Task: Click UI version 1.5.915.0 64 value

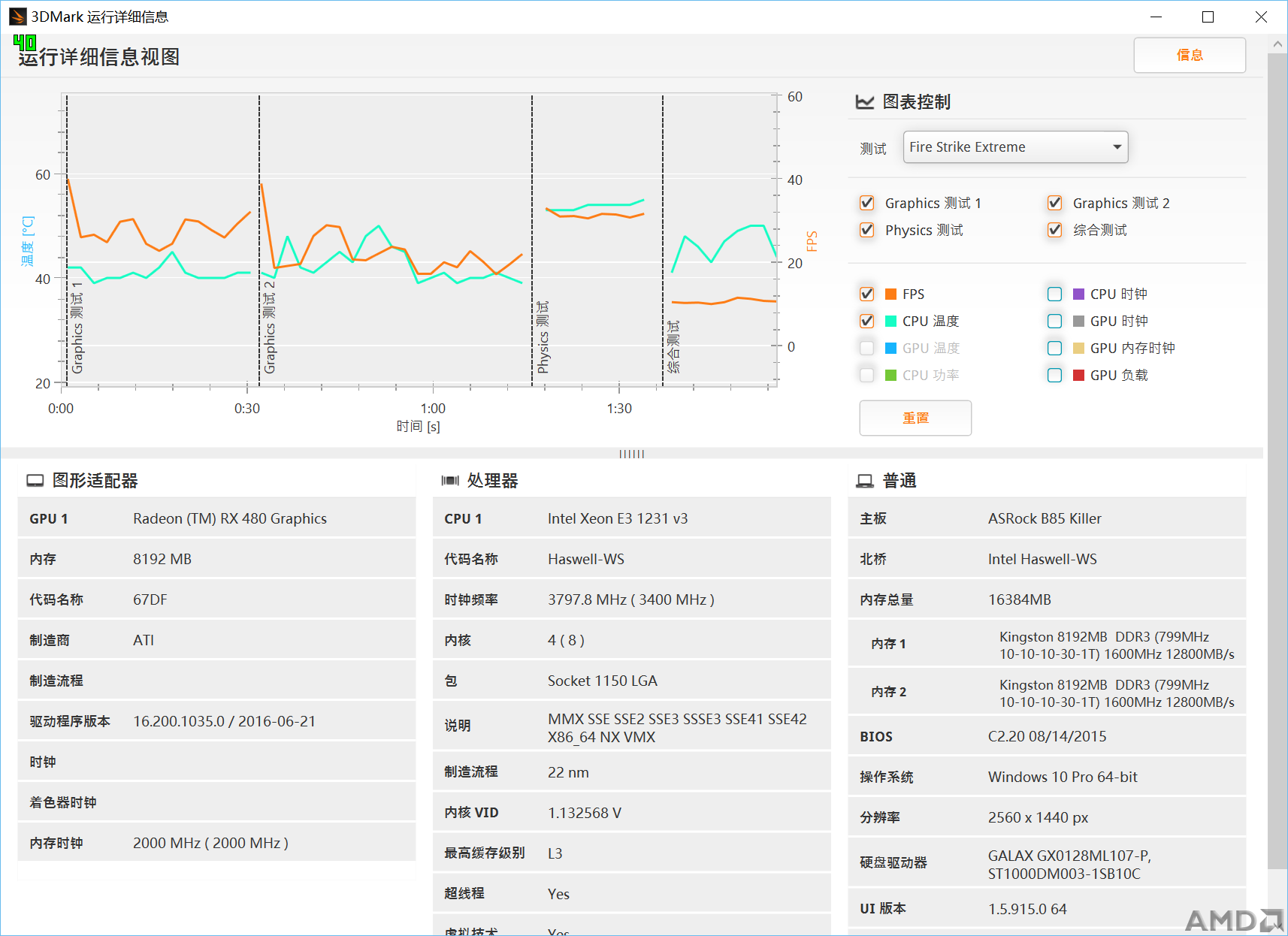Action: (1027, 910)
